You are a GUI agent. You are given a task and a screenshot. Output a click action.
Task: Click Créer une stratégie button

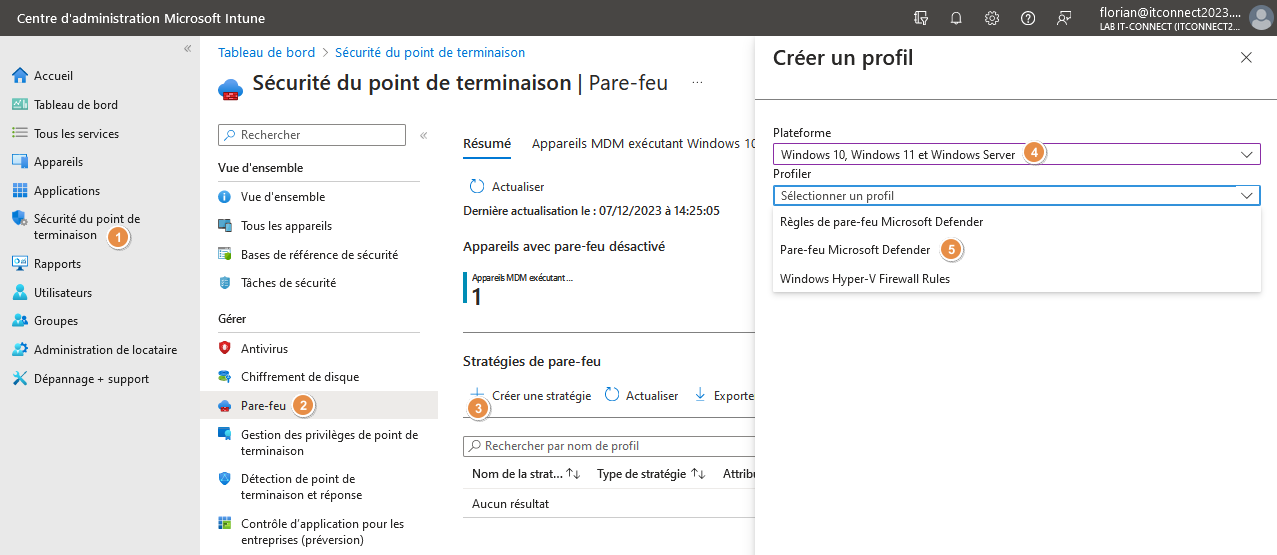(530, 395)
